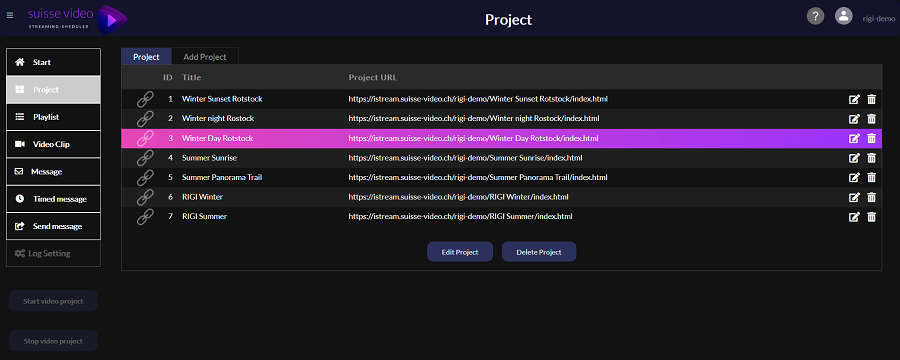Click the Winter night Rostock project URL

point(474,118)
